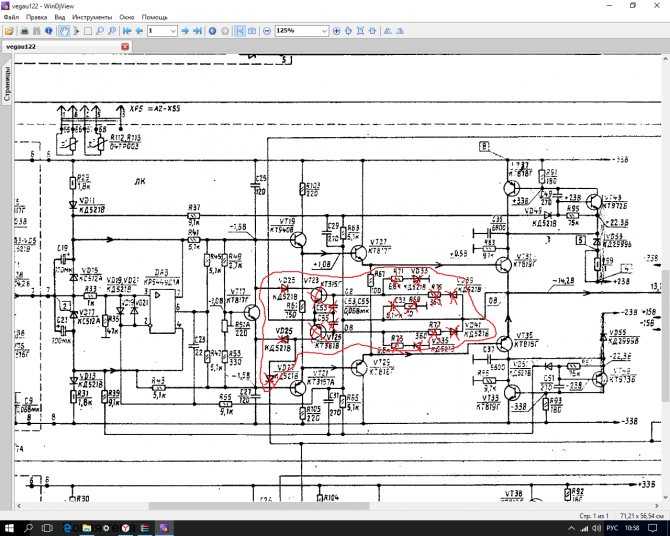Activate the rectangle selection tool
The width and height of the screenshot is (670, 536).
tap(88, 31)
